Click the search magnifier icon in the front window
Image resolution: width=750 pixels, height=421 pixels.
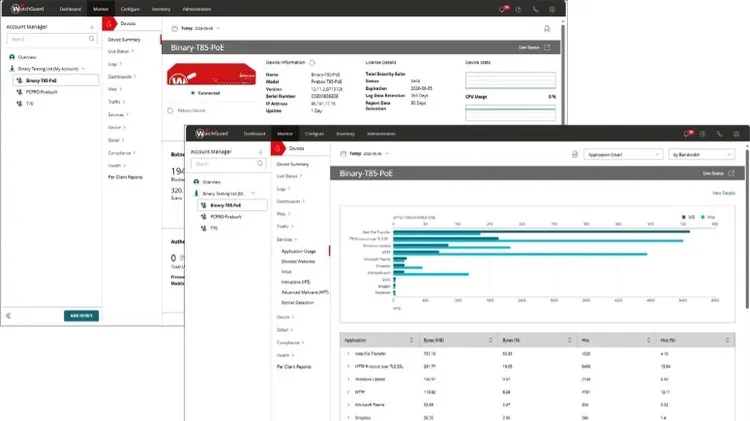(260, 164)
